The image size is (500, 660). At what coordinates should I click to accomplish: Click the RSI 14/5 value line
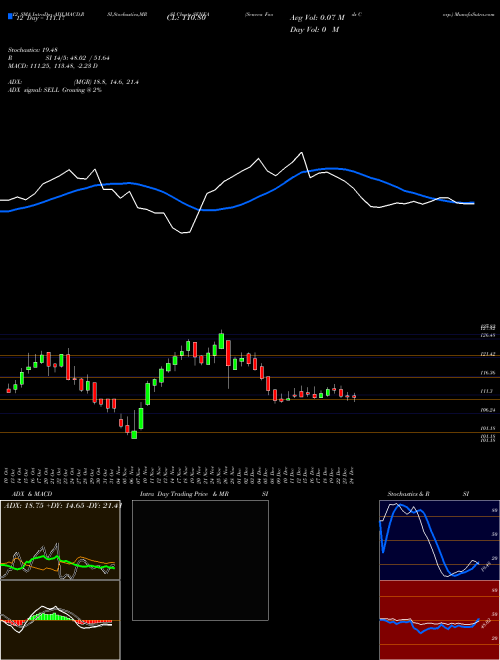(59, 58)
